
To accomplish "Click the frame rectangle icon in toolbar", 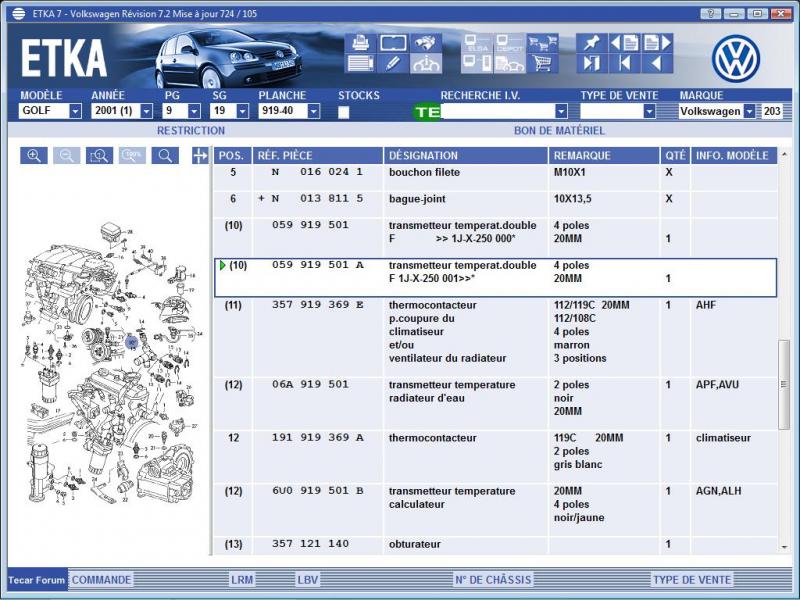I will tap(393, 43).
